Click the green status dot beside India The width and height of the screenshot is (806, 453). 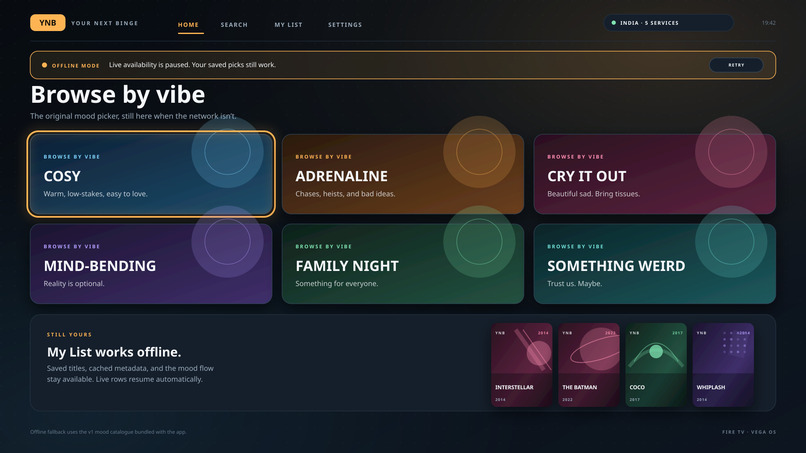(x=613, y=23)
